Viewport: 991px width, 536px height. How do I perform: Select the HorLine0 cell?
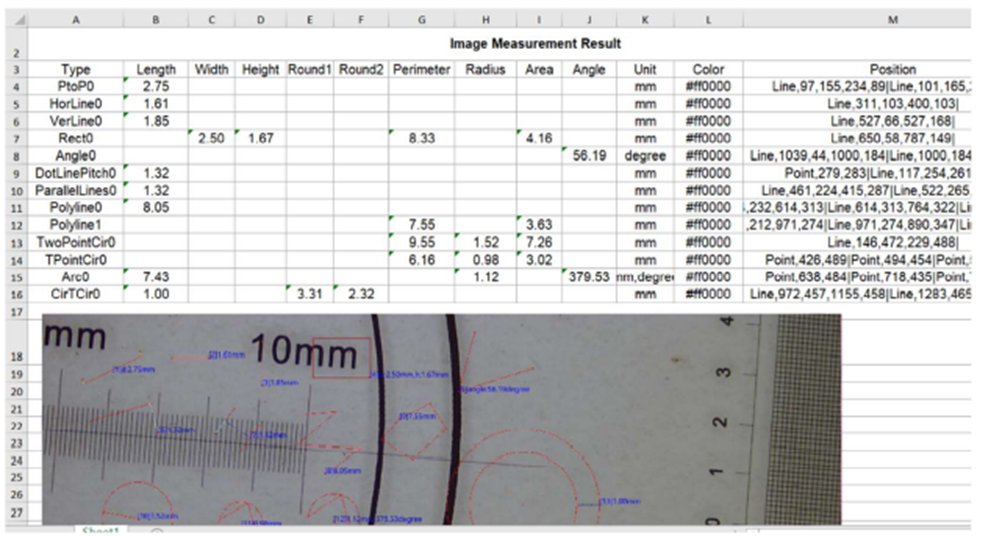point(76,104)
